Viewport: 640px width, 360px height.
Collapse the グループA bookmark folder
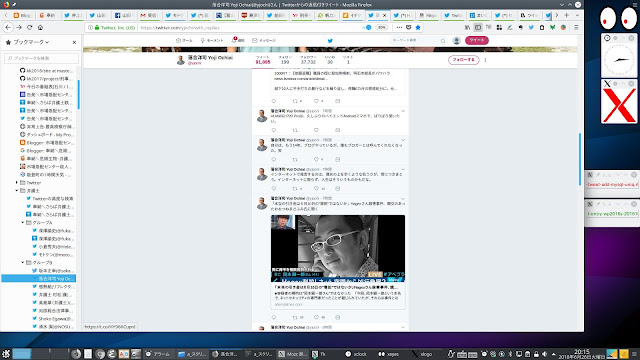click(x=22, y=222)
